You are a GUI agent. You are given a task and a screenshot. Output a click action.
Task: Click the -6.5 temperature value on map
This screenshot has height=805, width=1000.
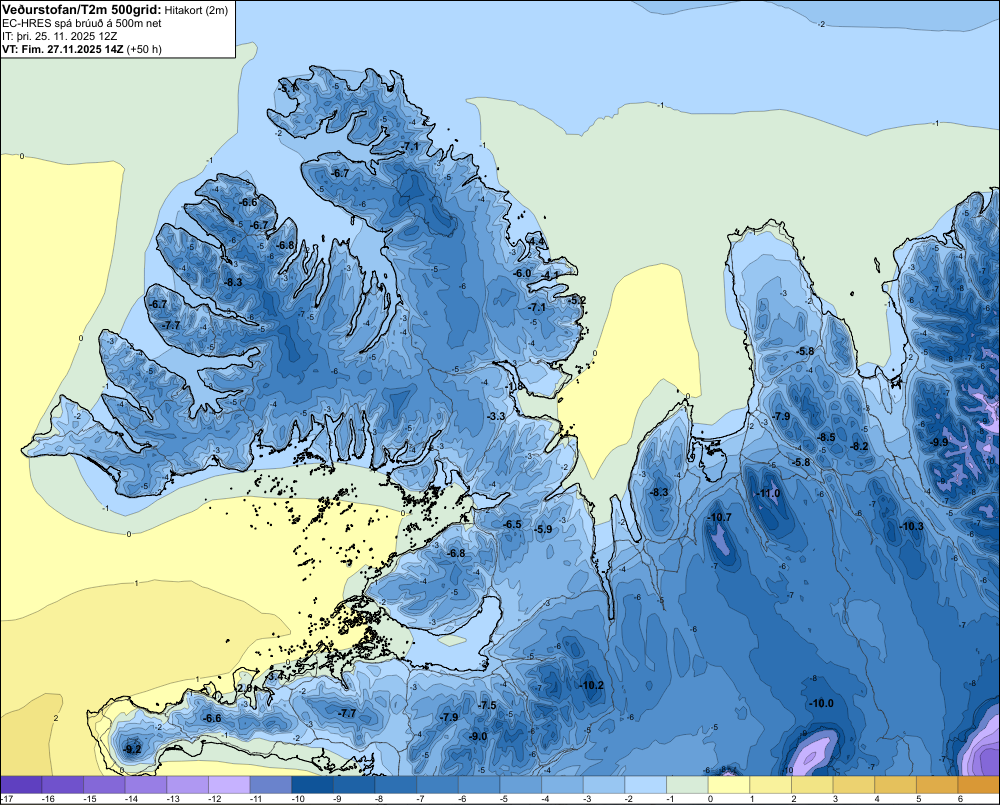[513, 524]
